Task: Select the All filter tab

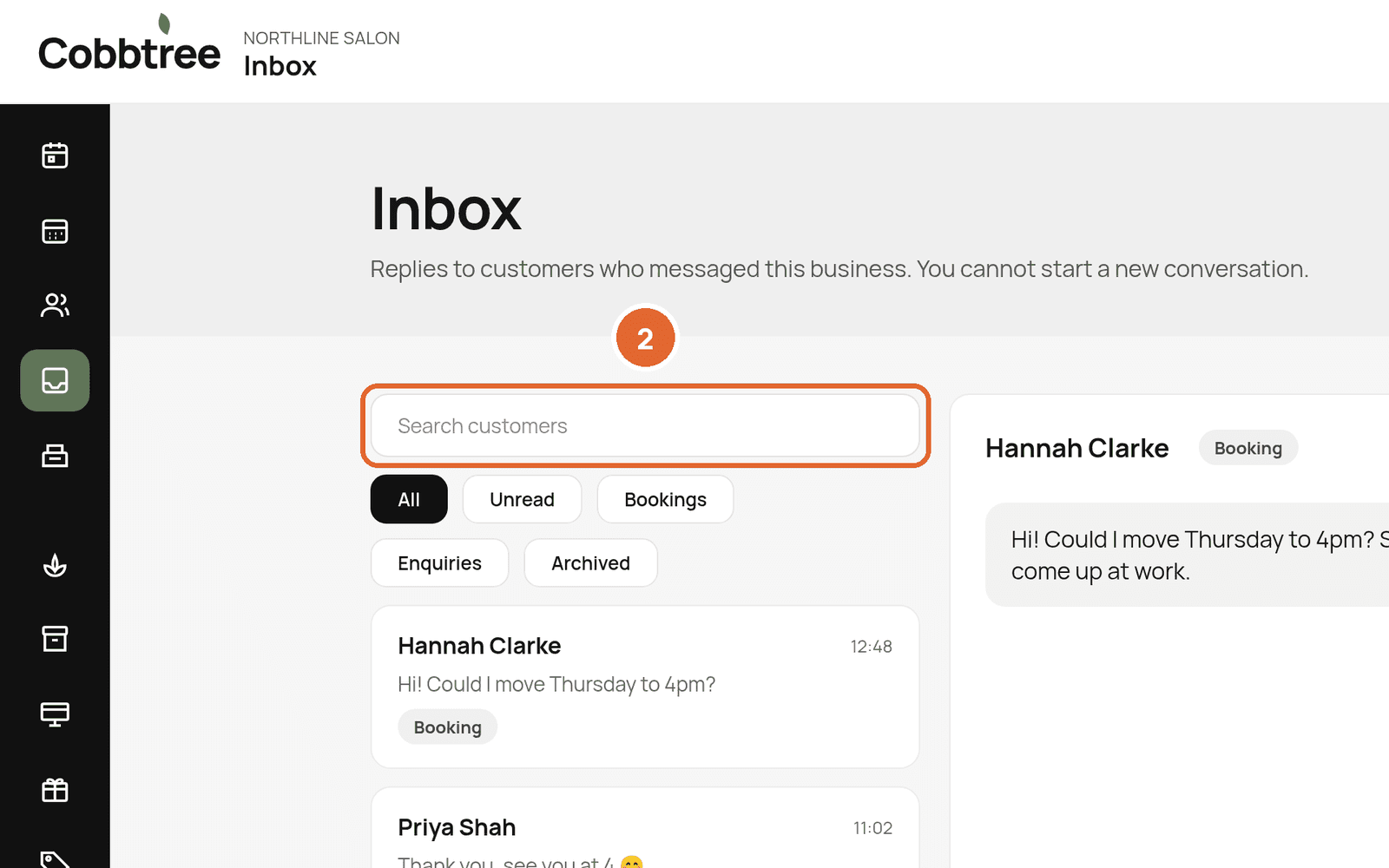Action: click(409, 499)
